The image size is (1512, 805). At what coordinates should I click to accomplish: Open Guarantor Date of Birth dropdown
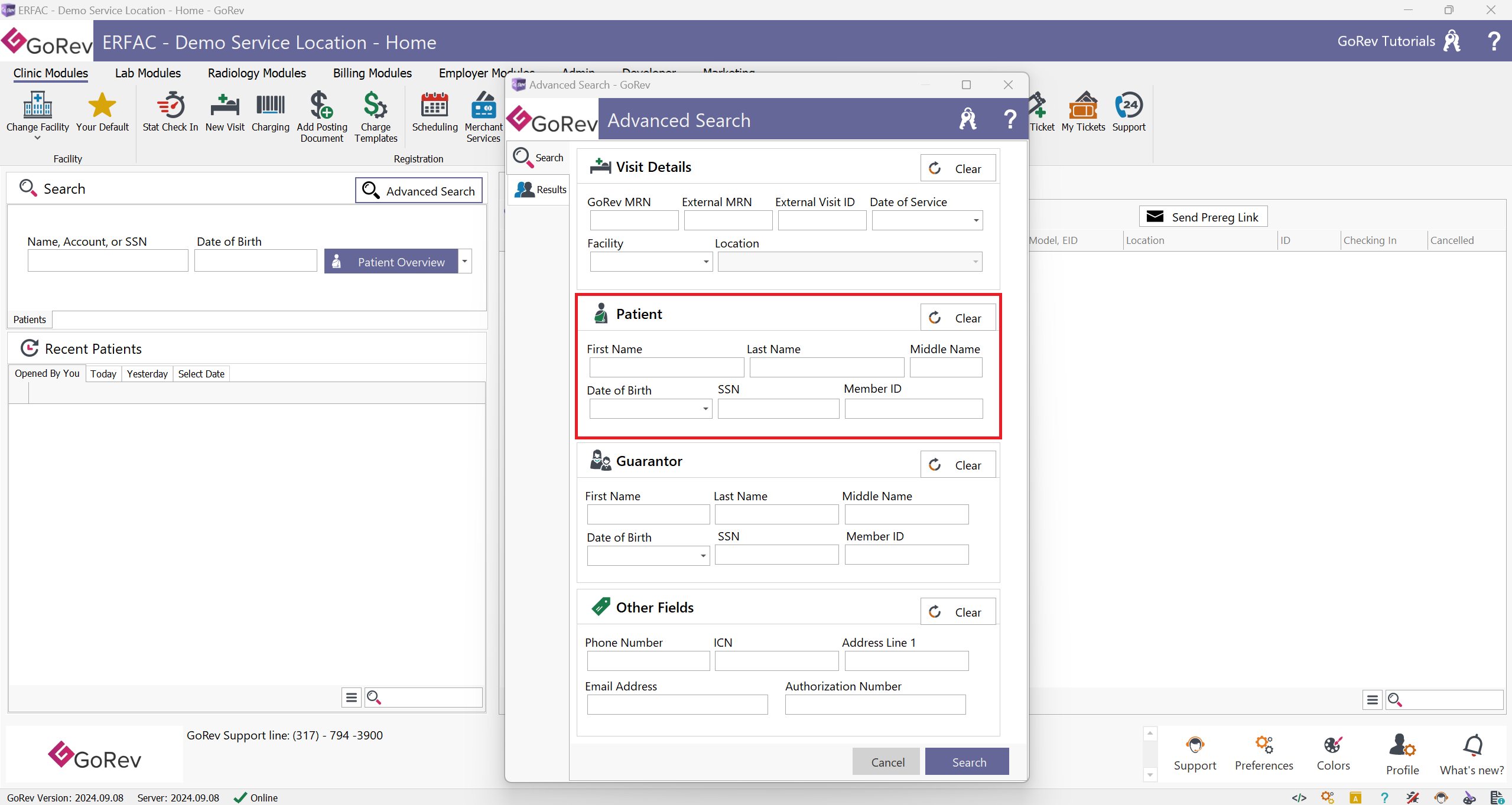coord(703,555)
